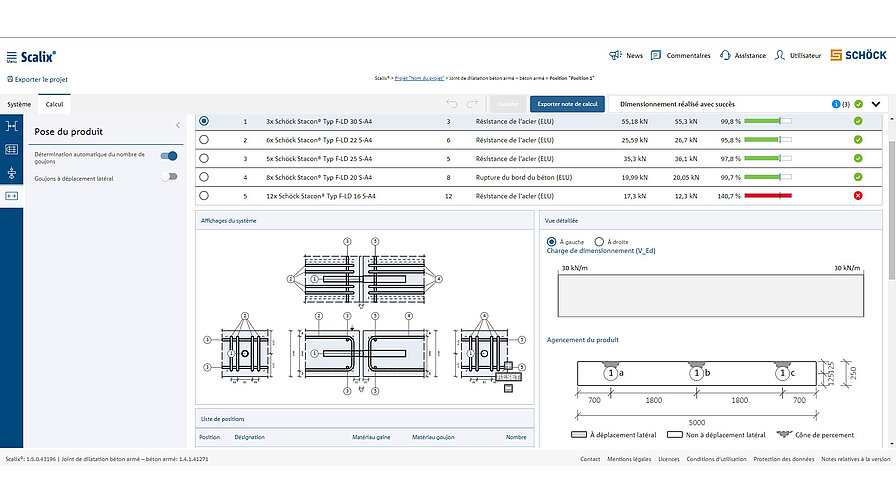The height and width of the screenshot is (504, 896).
Task: Select radio for 6x Stacon F-LD 22
Action: 204,140
